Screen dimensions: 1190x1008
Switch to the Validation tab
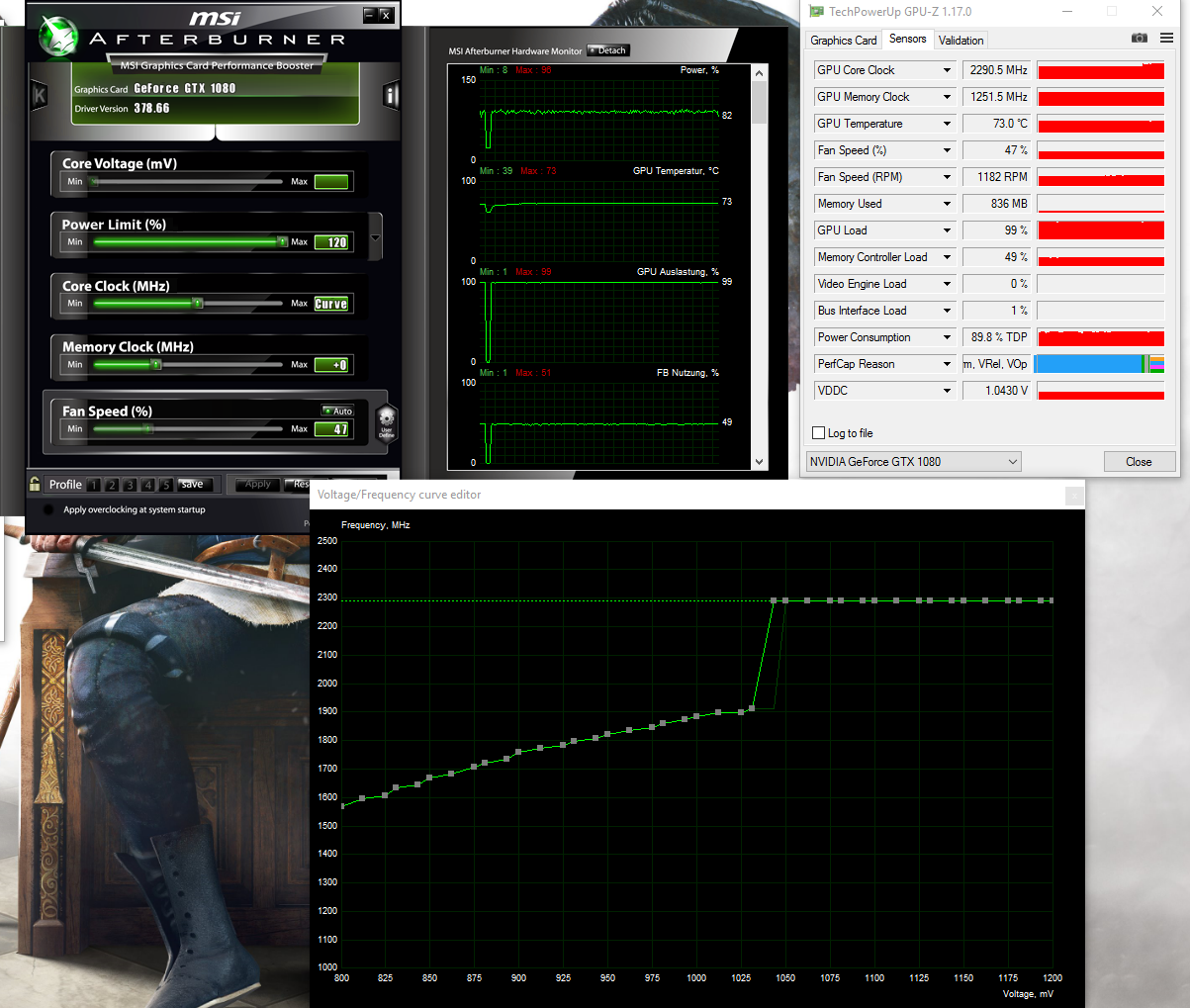coord(961,41)
